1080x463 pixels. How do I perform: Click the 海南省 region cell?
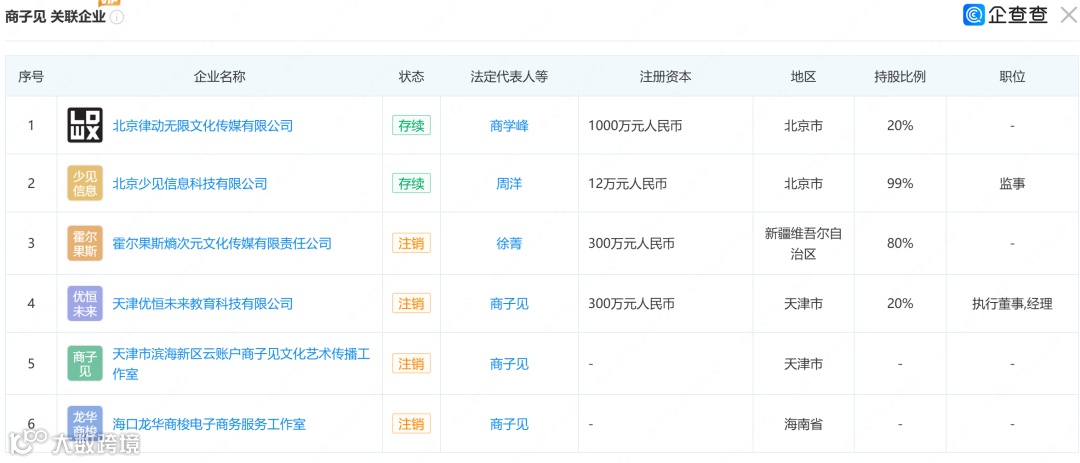803,424
